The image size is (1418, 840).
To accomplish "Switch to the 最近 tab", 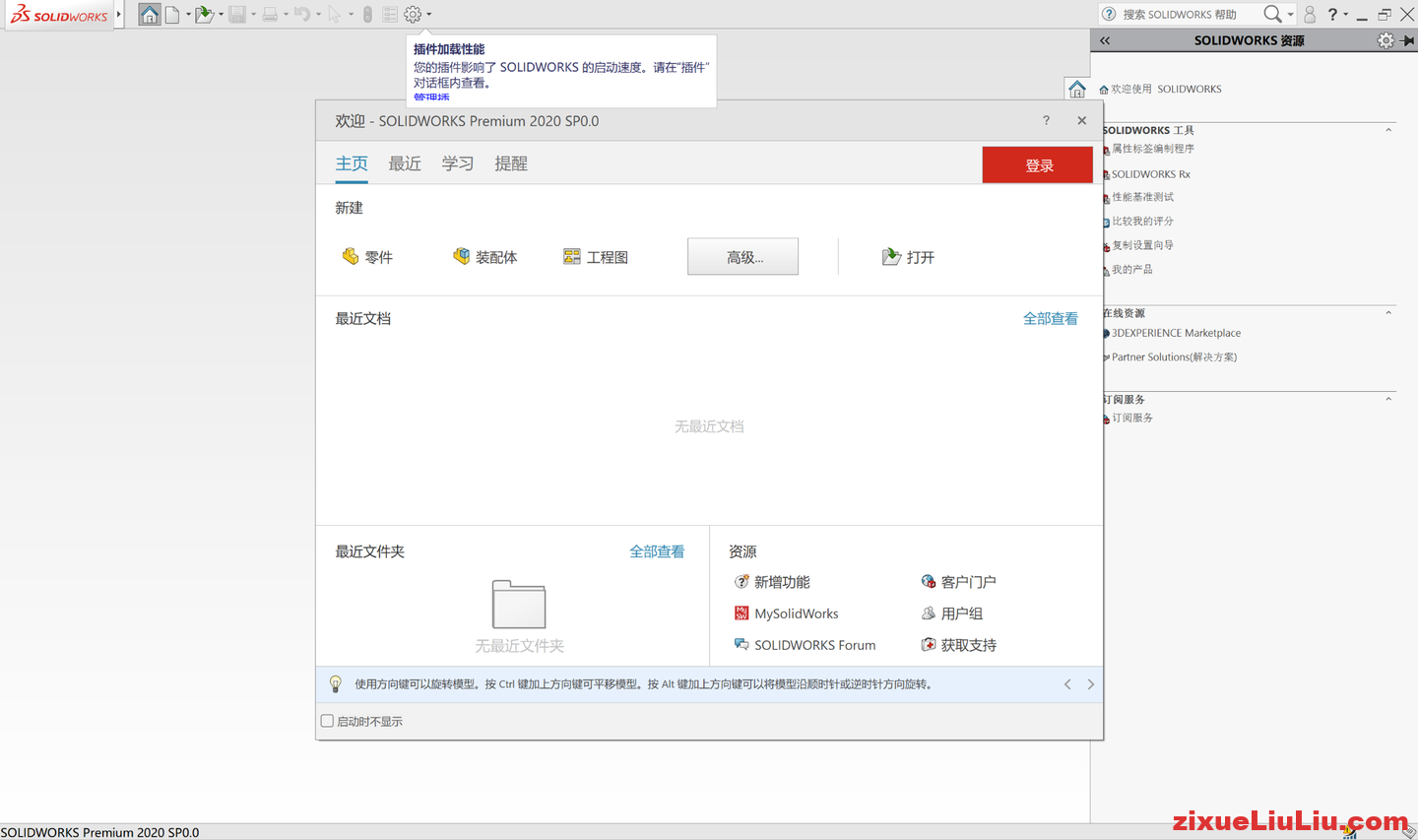I will (x=404, y=163).
